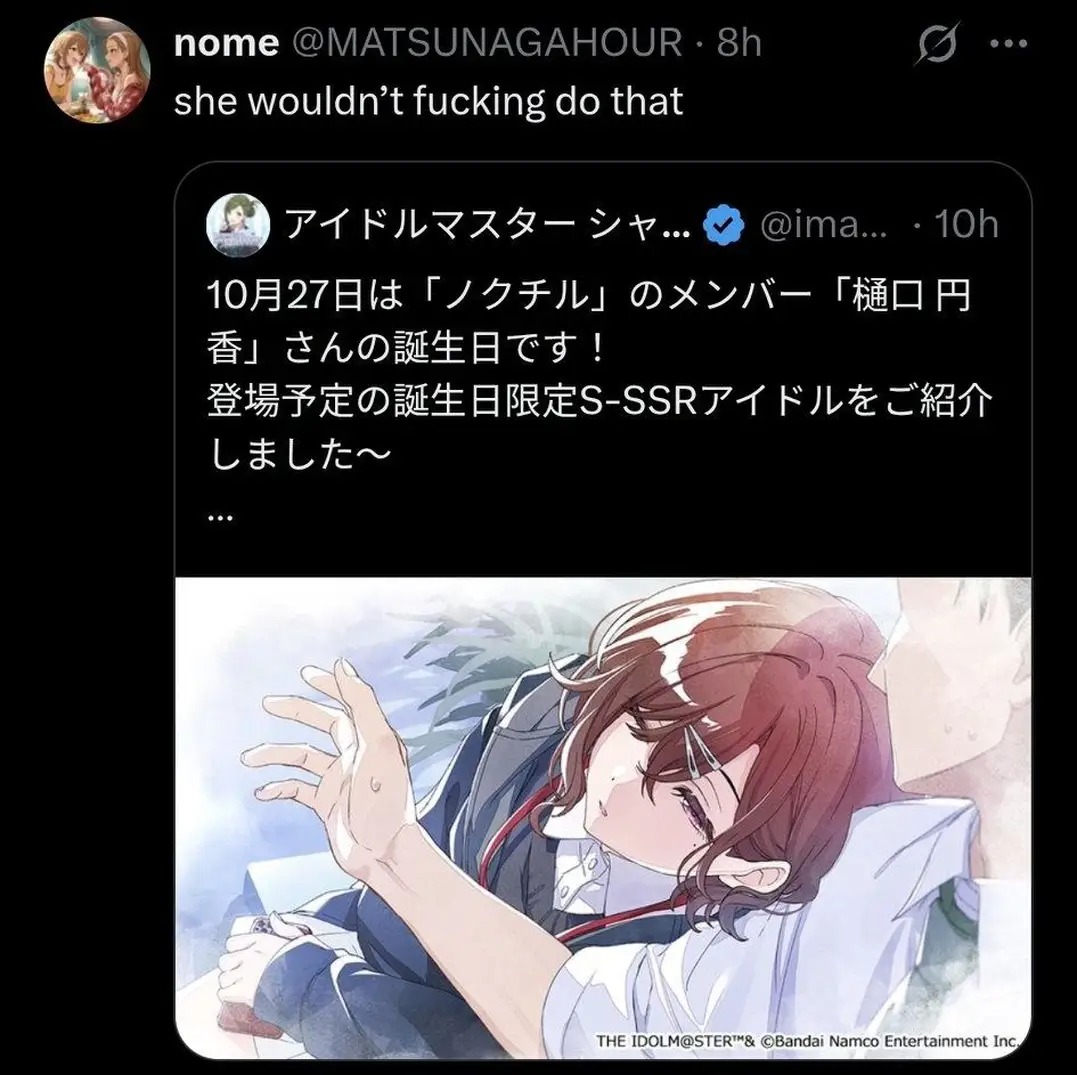Open the nome display name
Image resolution: width=1077 pixels, height=1075 pixels.
pyautogui.click(x=226, y=43)
